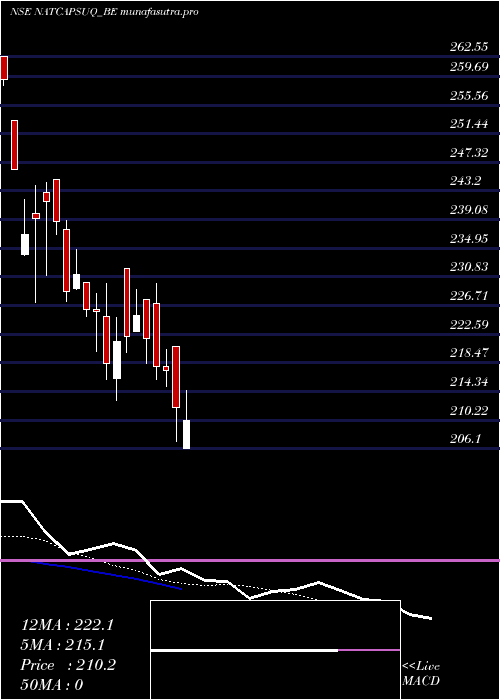
Task: Click the 210.22 price label
Action: coord(469,410)
